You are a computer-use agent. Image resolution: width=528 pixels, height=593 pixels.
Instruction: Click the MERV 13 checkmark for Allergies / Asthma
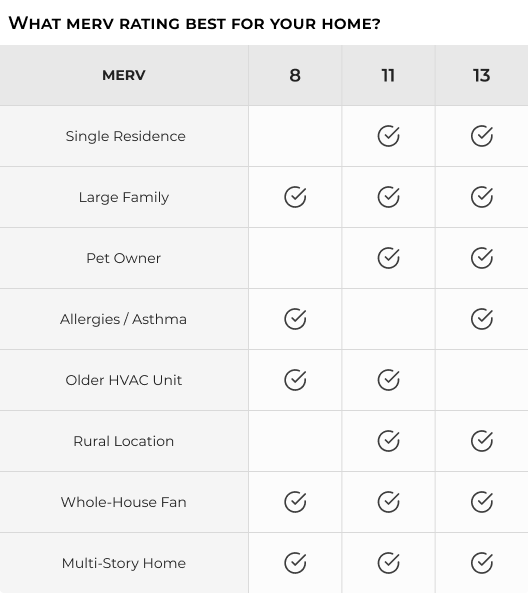[x=482, y=319]
